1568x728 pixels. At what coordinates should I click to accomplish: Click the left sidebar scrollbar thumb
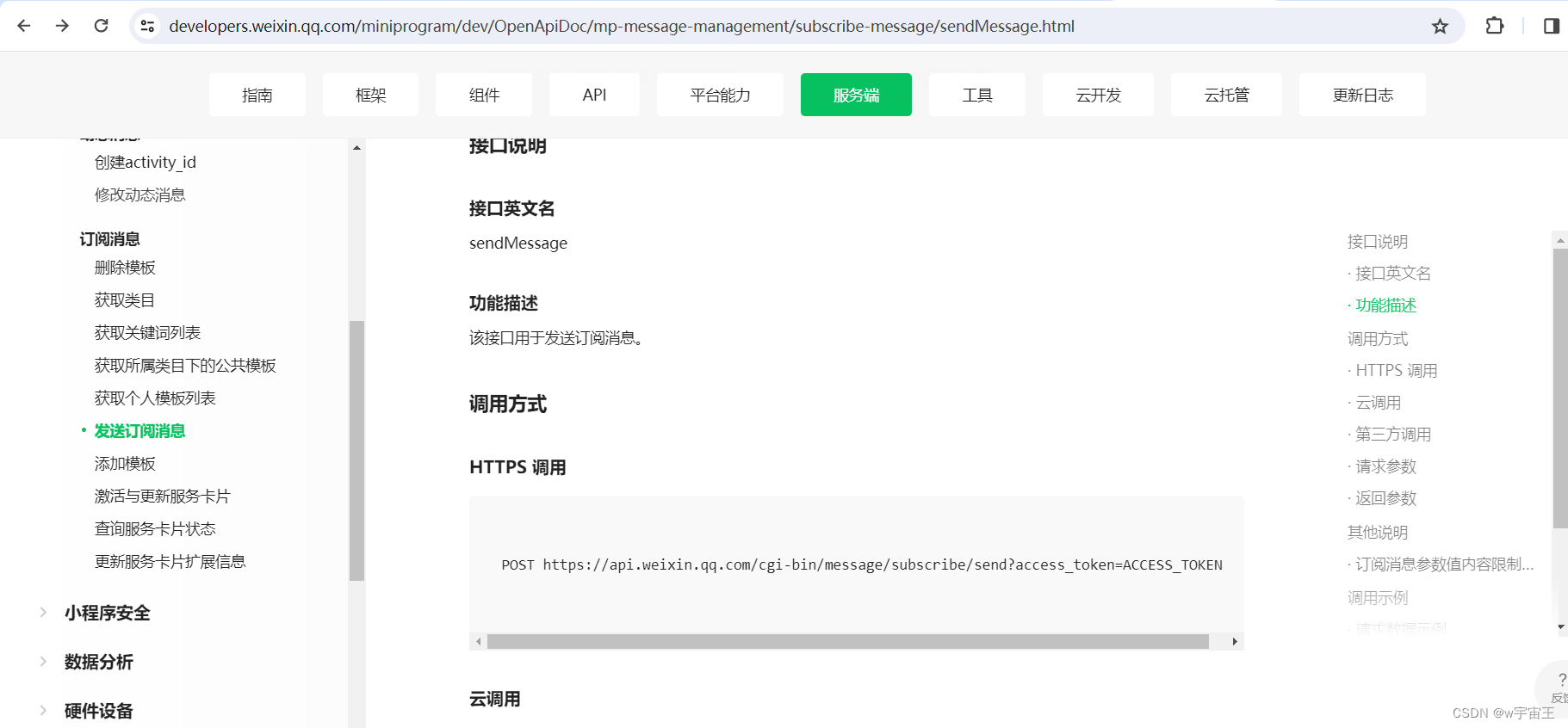[x=356, y=451]
